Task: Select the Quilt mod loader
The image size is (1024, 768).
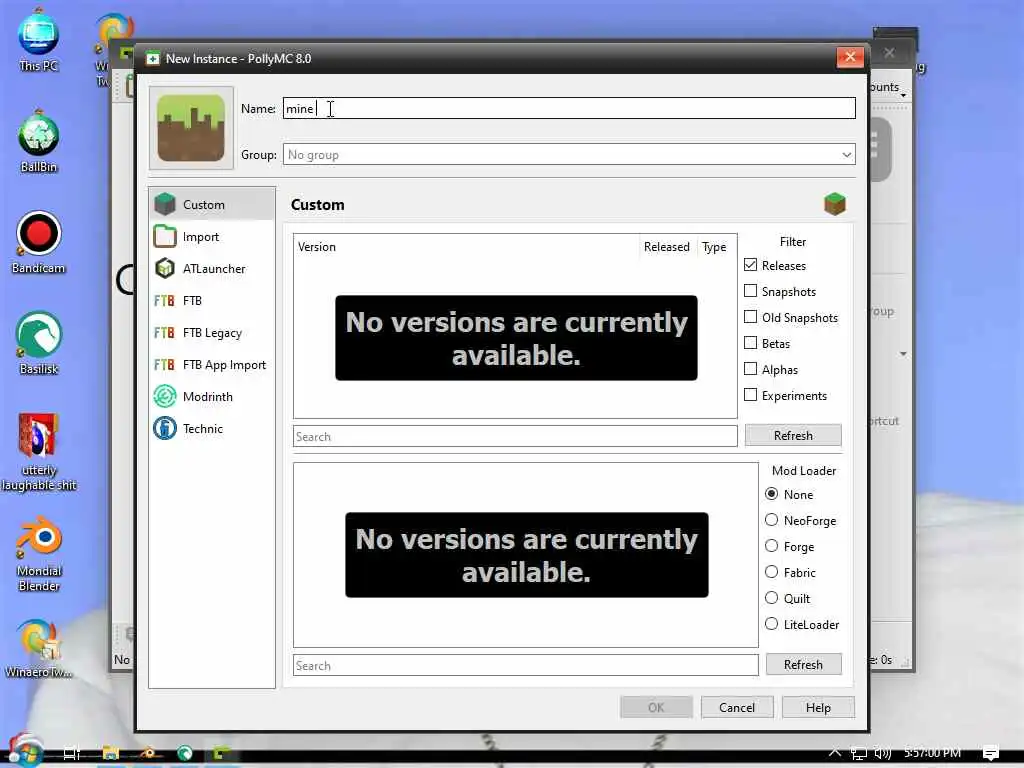Action: 771,598
